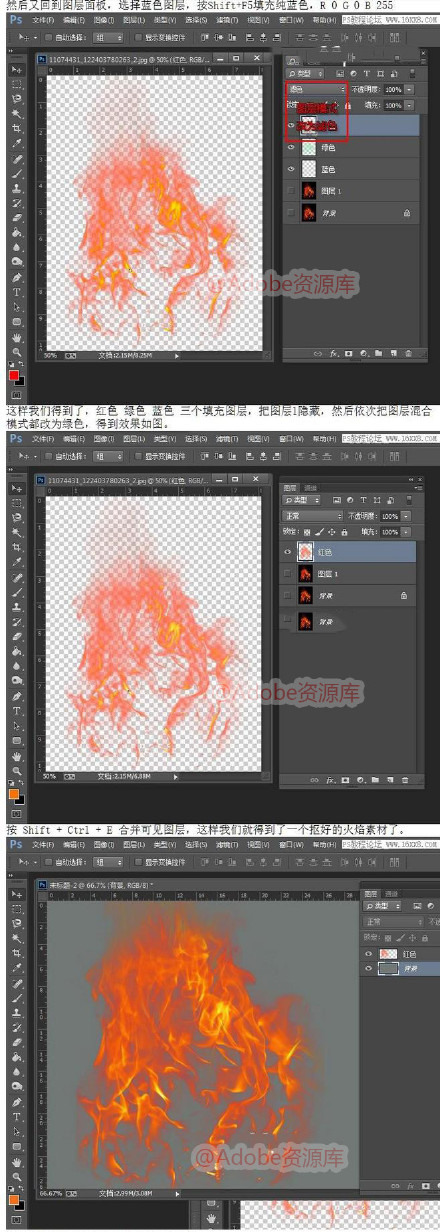Select the Rectangle shape tool in the 未标题-2 window
The width and height of the screenshot is (440, 1232).
[x=17, y=1146]
